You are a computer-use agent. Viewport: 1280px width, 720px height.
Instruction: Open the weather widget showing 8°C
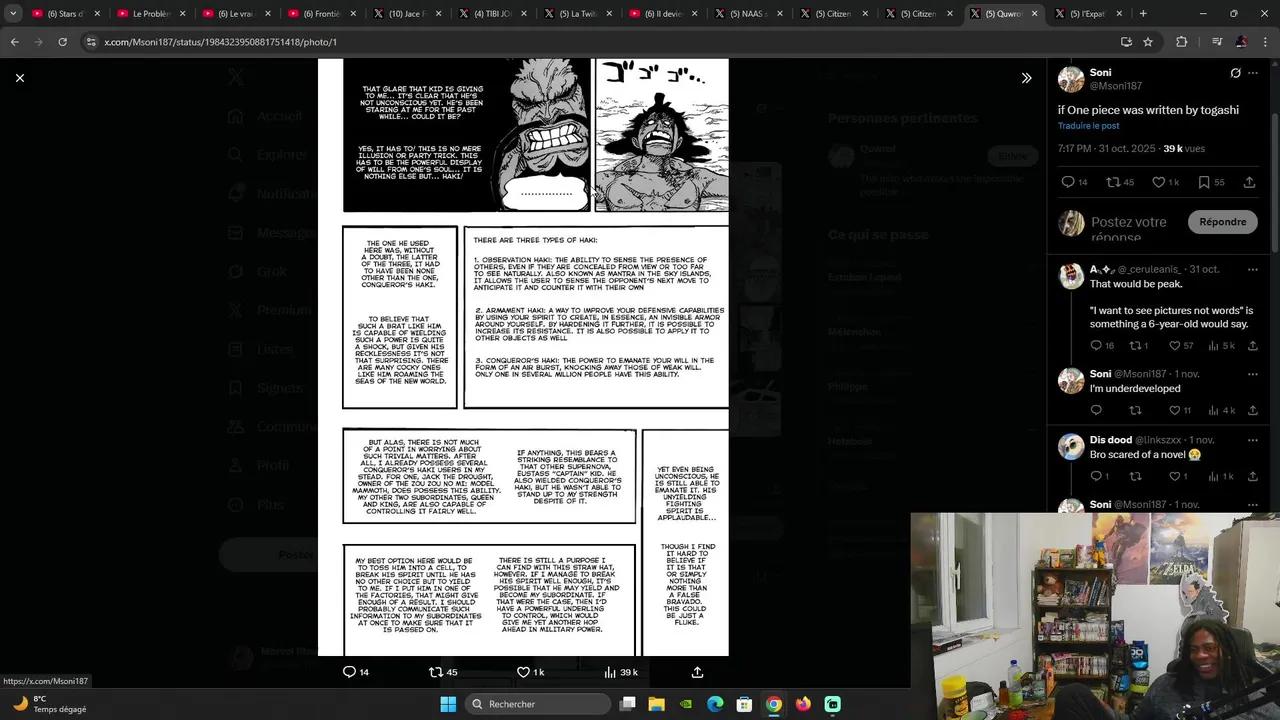[x=50, y=704]
